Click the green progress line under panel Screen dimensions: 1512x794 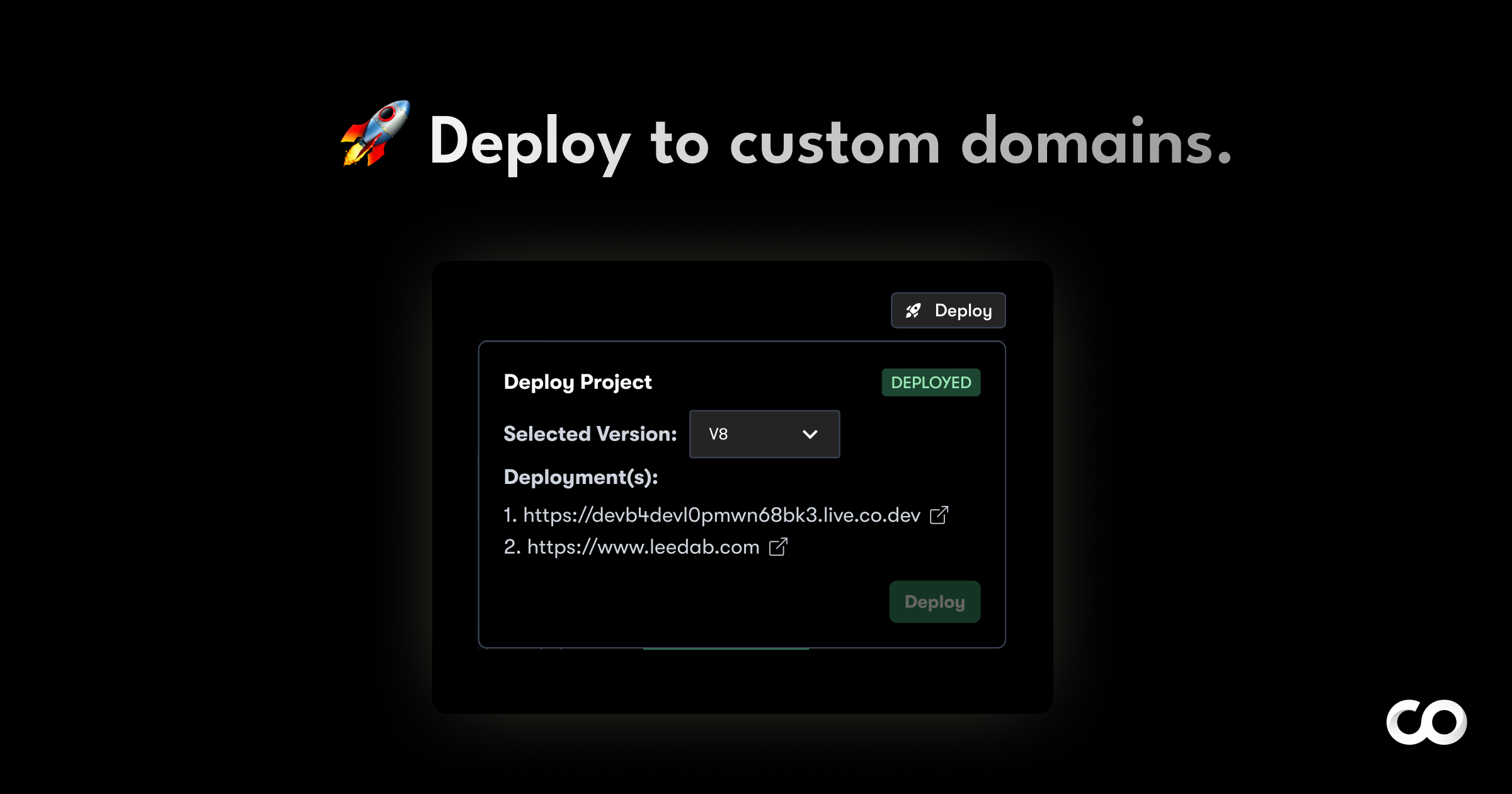[x=726, y=648]
